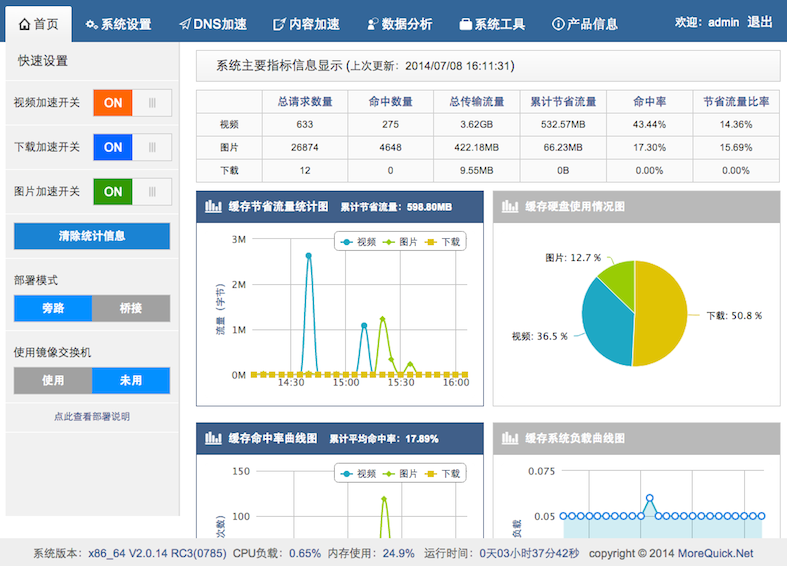
Task: Click 下载: 50.8 % pie label
Action: [734, 316]
